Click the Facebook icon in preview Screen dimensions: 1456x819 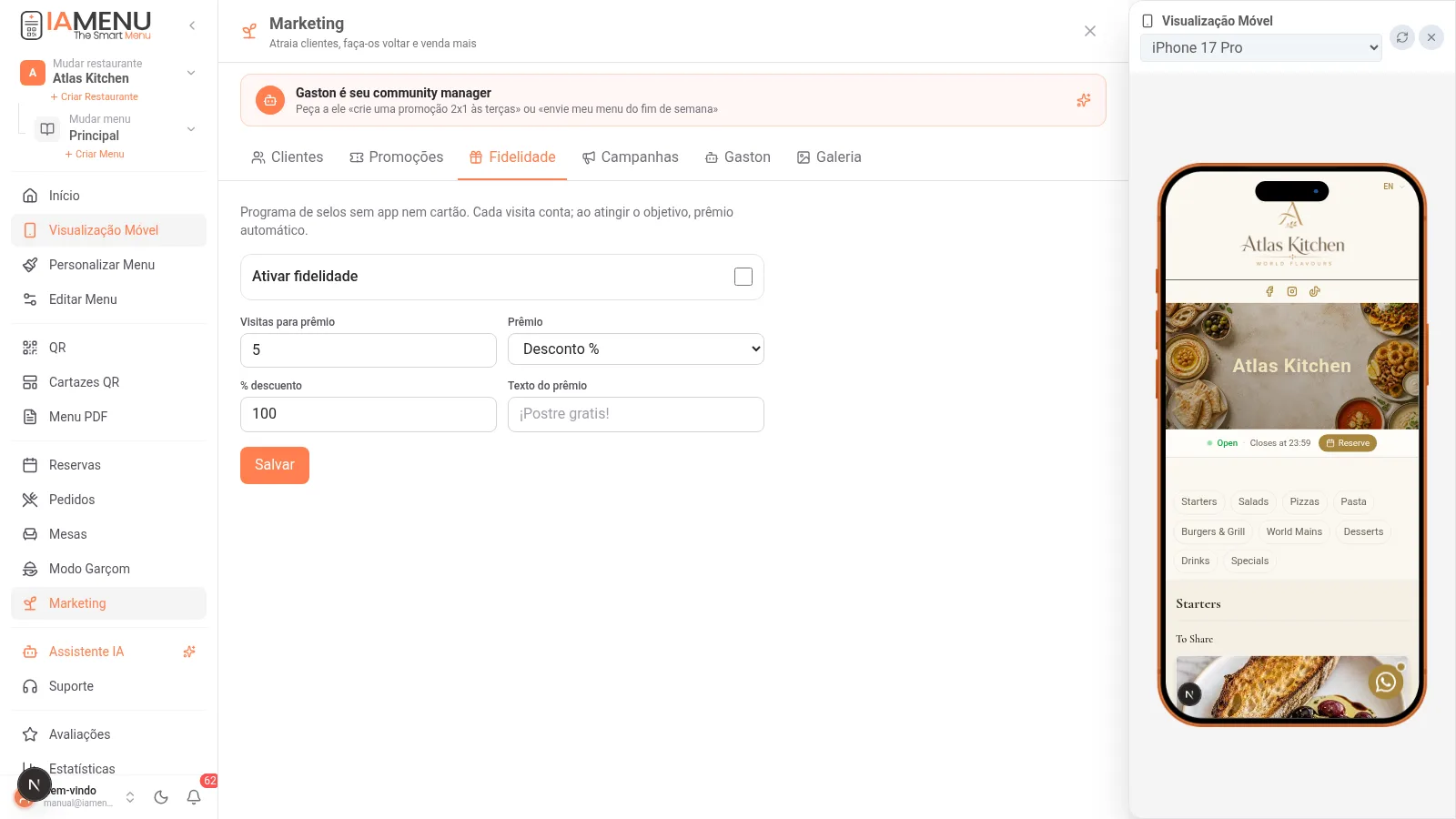pos(1269,291)
